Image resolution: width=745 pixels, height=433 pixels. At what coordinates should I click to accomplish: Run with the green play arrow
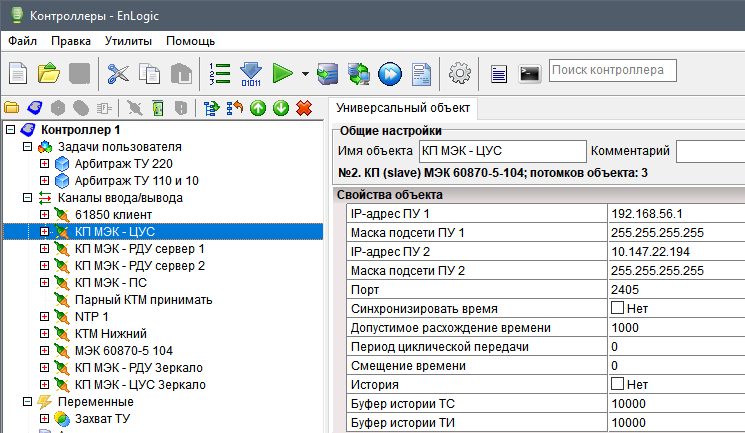[283, 74]
